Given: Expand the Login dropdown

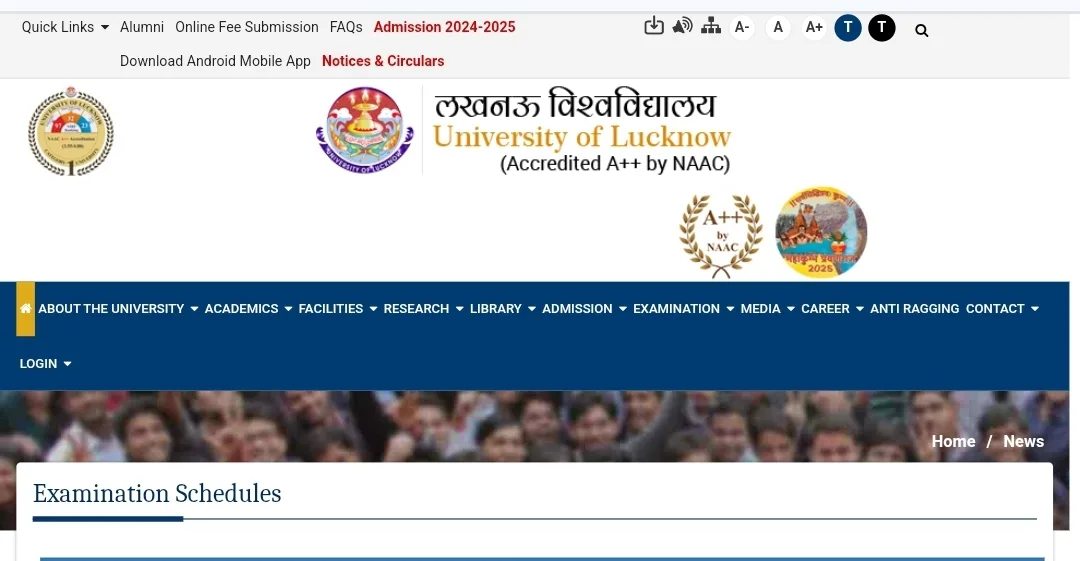Looking at the screenshot, I should tap(45, 364).
